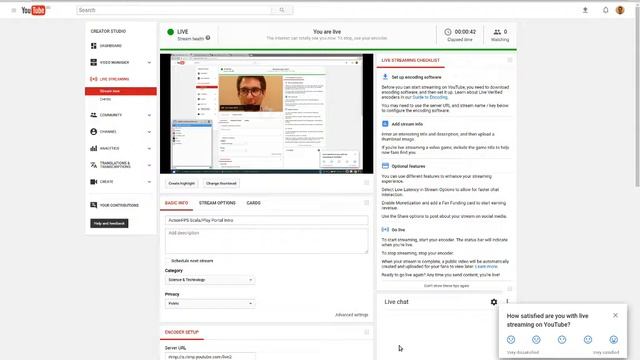
Task: Click the Add description text area
Action: [267, 241]
